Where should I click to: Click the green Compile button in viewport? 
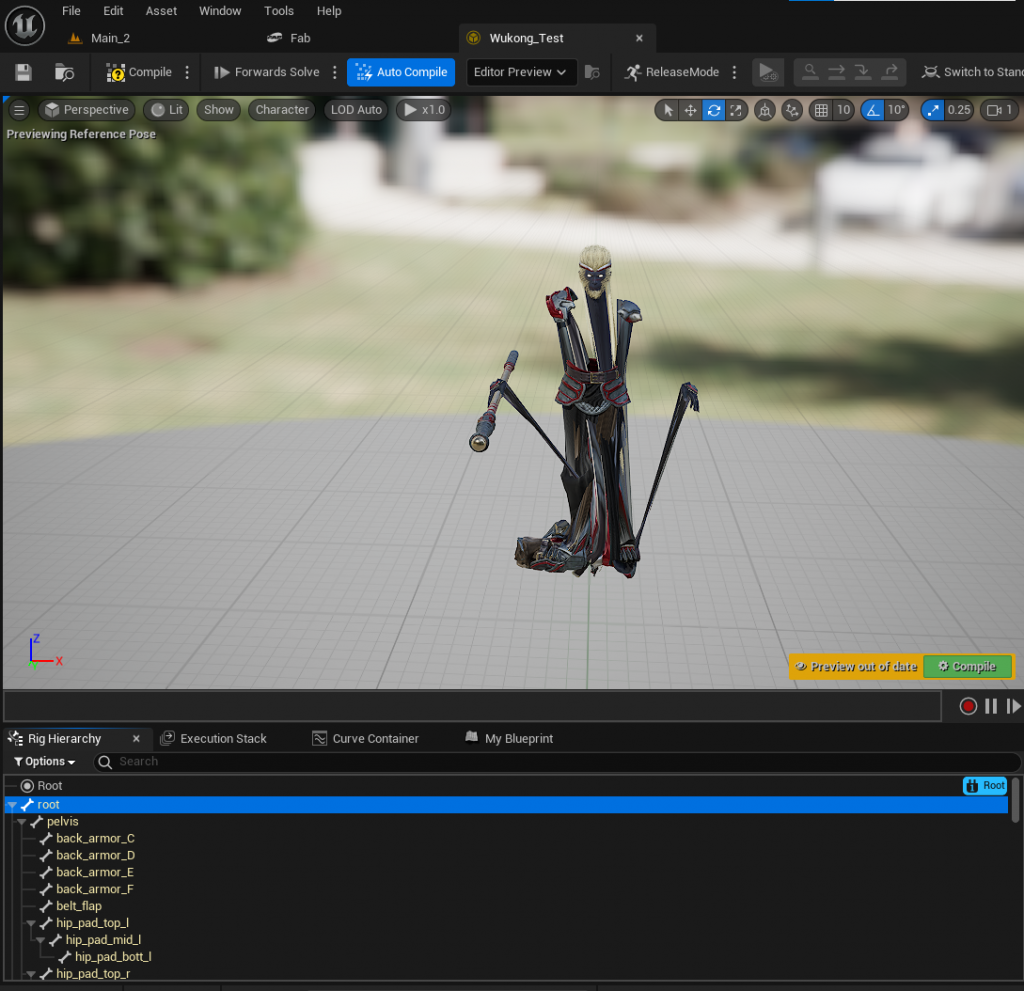[x=967, y=666]
